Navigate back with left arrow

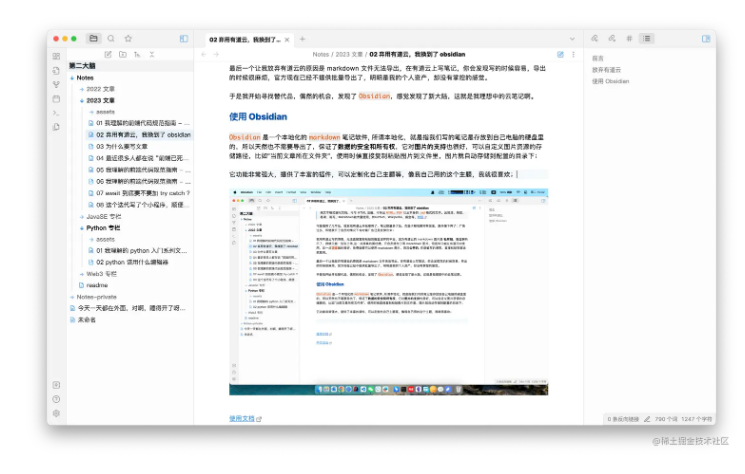tap(204, 55)
